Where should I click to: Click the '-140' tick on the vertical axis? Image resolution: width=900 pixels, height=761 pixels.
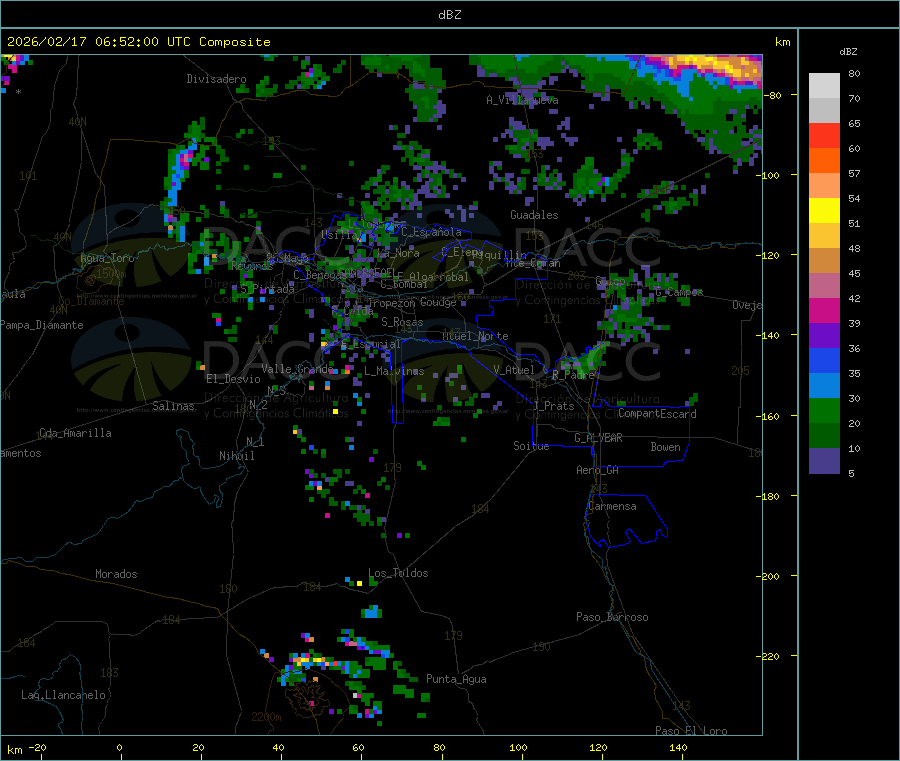pos(768,335)
